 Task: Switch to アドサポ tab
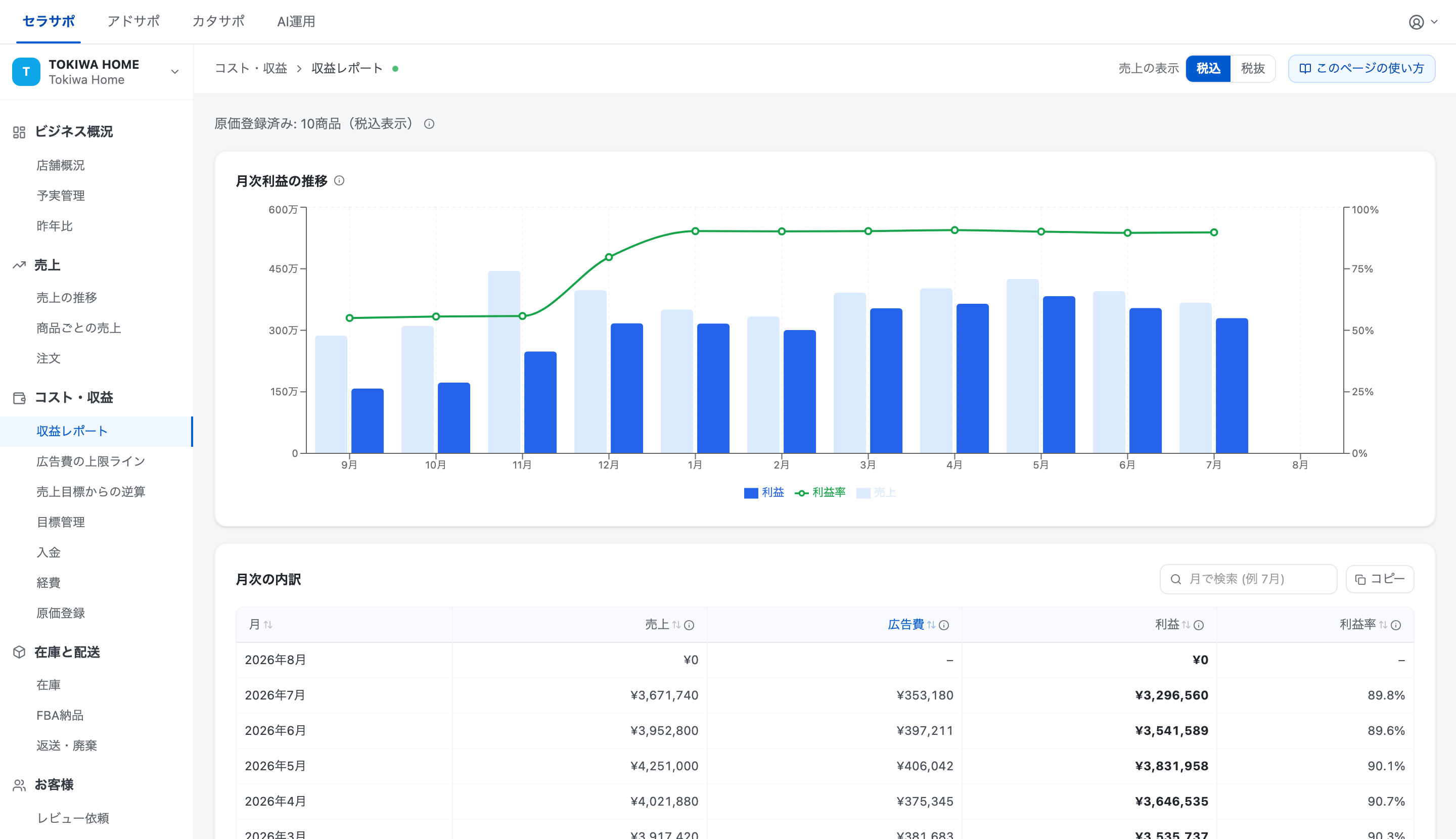coord(133,22)
